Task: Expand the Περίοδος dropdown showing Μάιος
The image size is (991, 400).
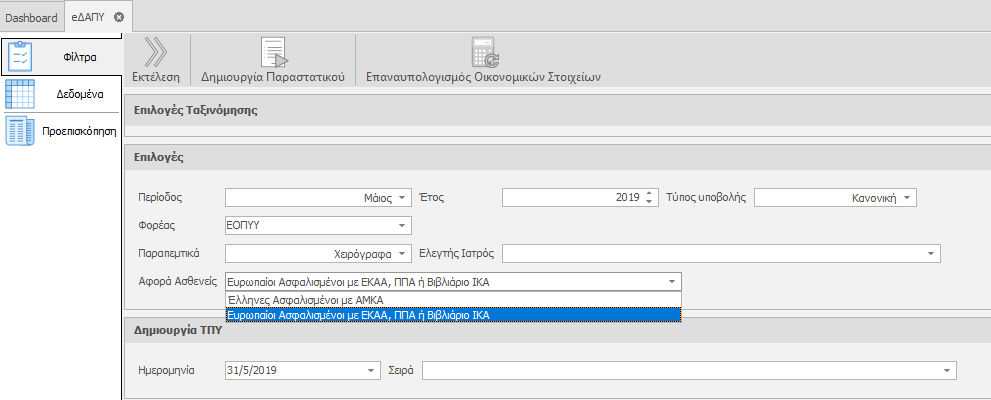Action: (x=403, y=198)
